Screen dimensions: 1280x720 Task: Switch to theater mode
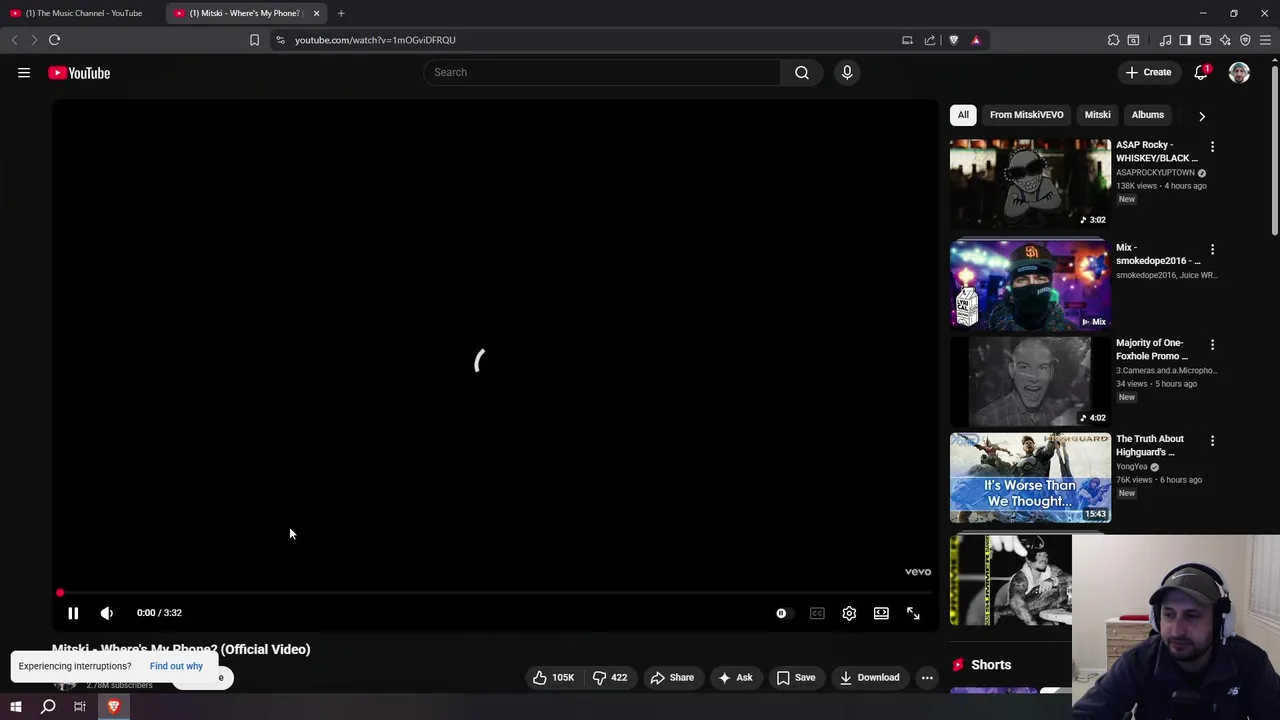click(881, 613)
